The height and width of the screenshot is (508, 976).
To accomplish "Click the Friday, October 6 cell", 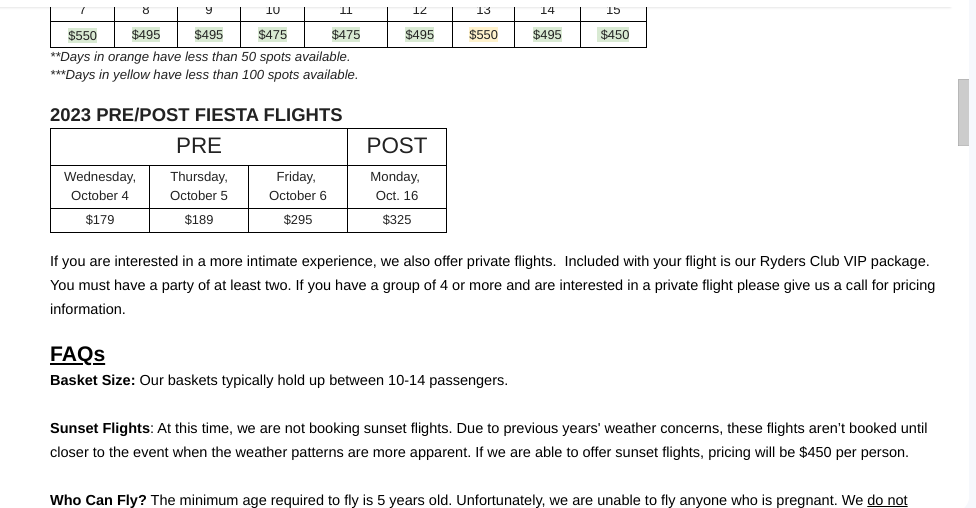I will tap(297, 186).
